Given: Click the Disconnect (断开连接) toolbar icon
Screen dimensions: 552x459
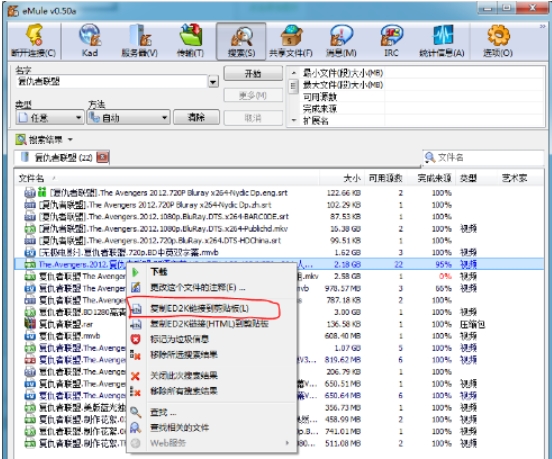Looking at the screenshot, I should tap(34, 41).
